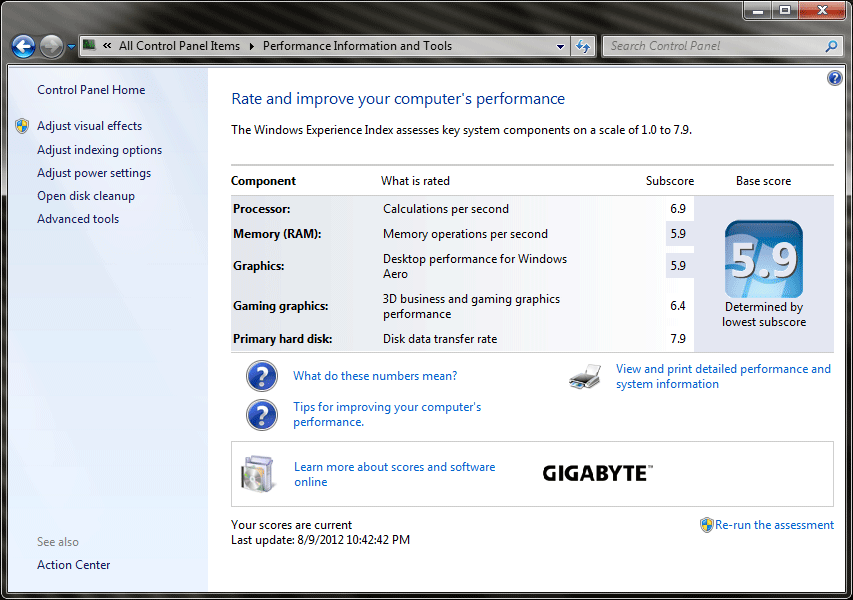Select the Control Panel folder icon in address bar
The image size is (853, 600).
[89, 45]
